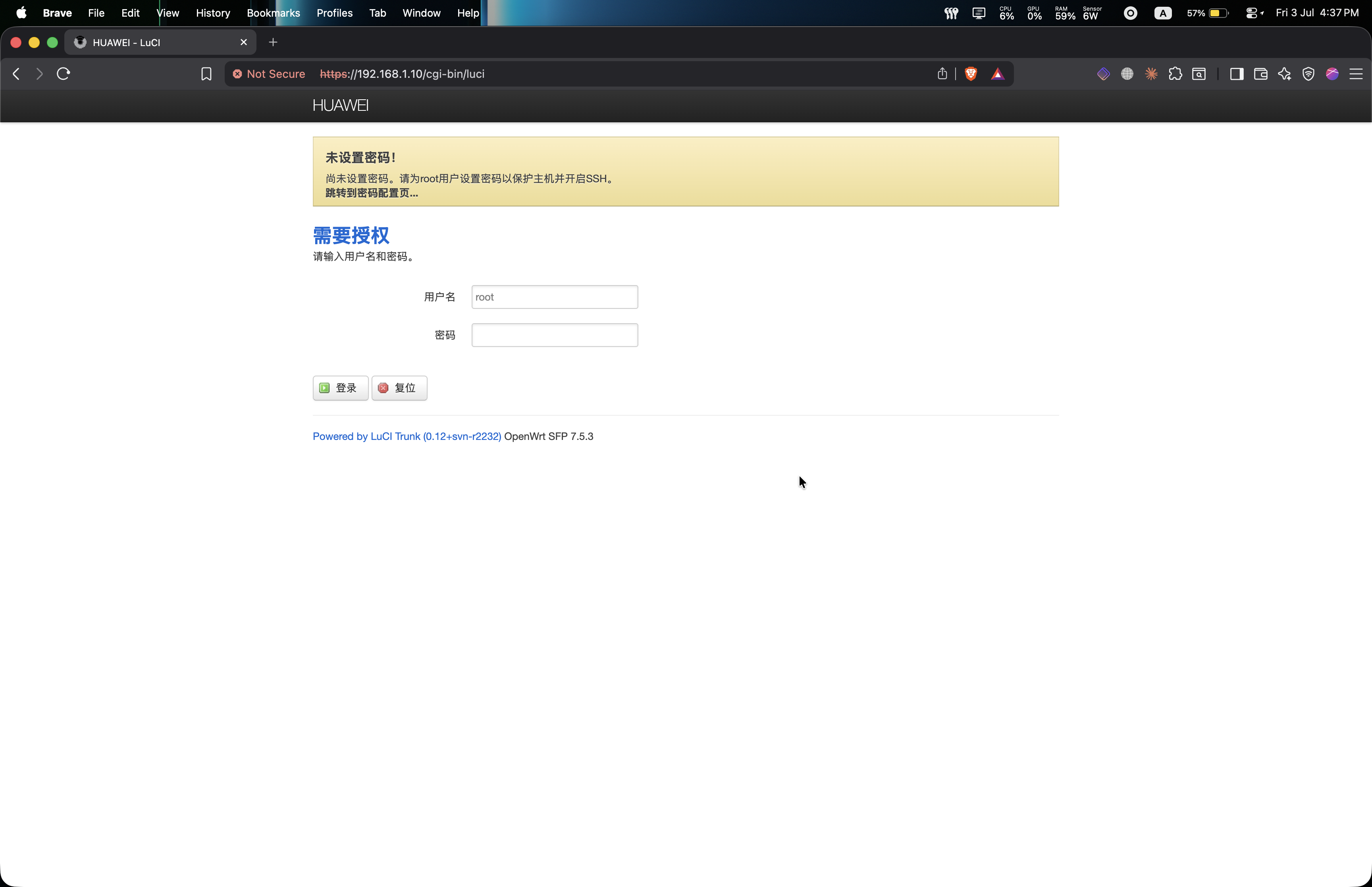
Task: Open the Profiles menu
Action: [x=335, y=13]
